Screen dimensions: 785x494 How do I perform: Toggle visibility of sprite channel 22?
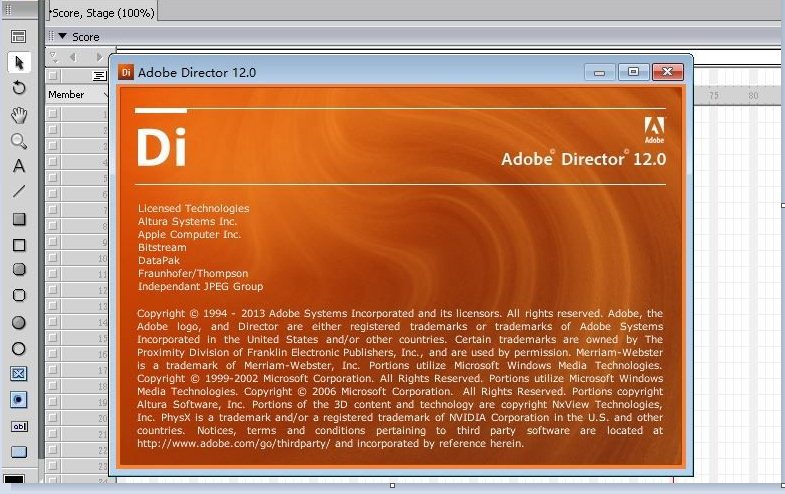(x=53, y=450)
